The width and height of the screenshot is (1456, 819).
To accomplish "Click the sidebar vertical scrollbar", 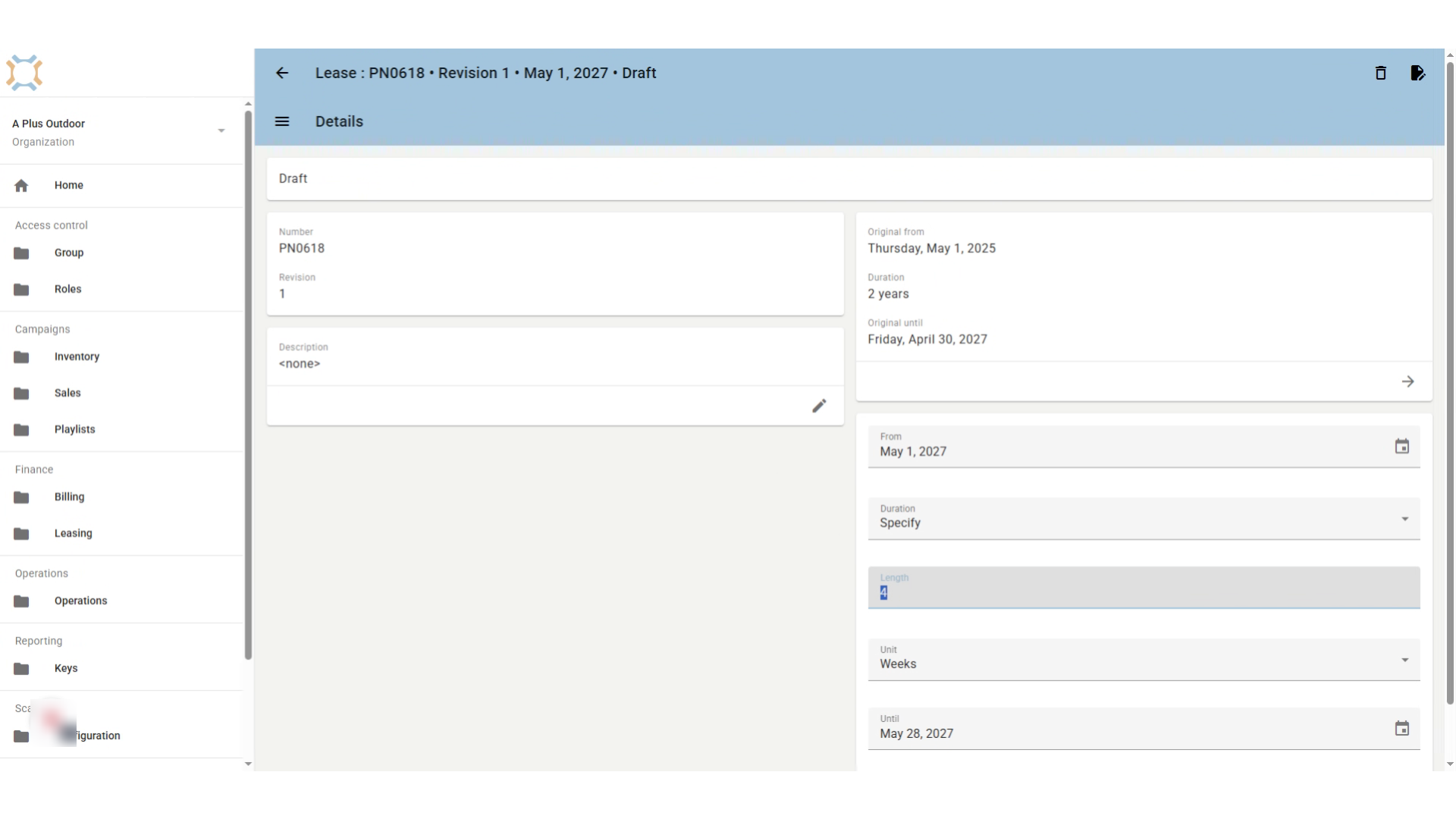I will (x=248, y=385).
